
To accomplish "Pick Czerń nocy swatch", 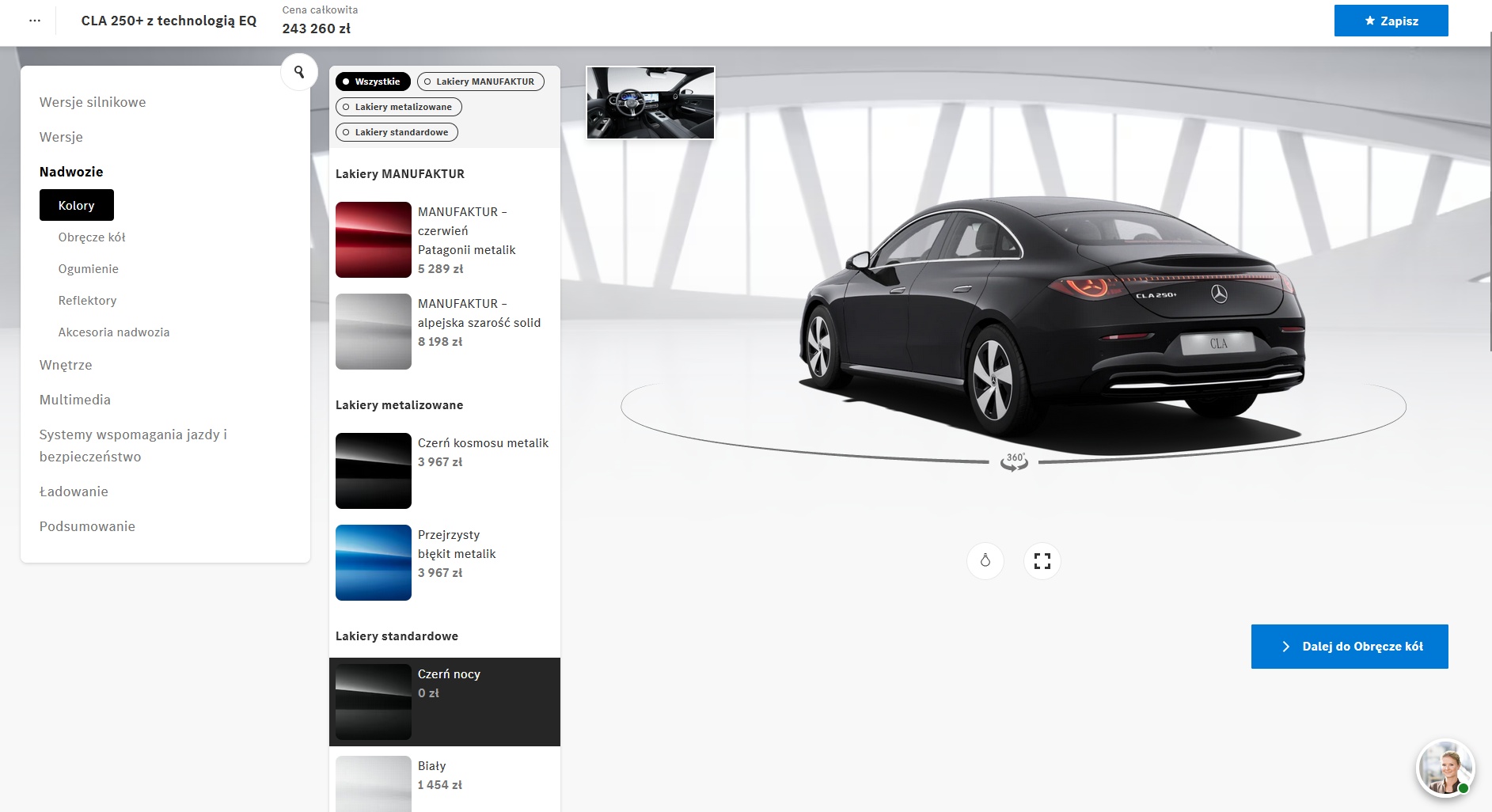I will [x=374, y=702].
